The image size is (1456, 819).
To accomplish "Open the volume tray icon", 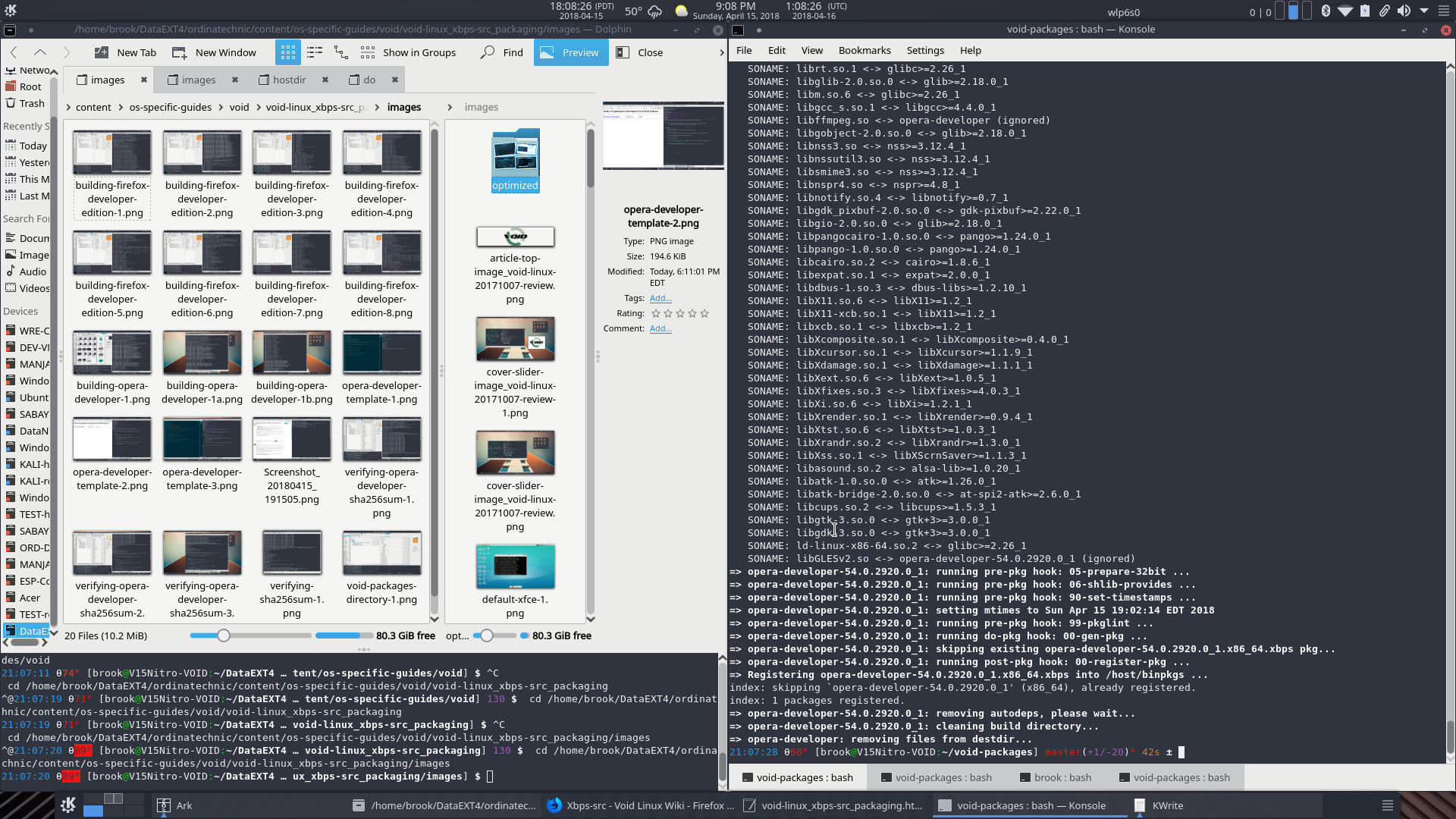I will coord(1404,11).
